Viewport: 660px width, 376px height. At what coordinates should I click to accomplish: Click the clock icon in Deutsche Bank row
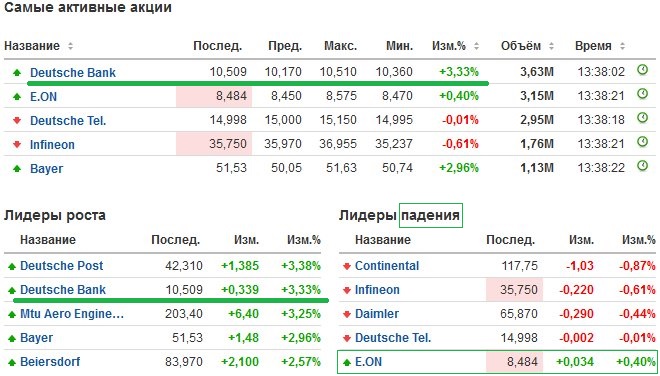coord(642,69)
